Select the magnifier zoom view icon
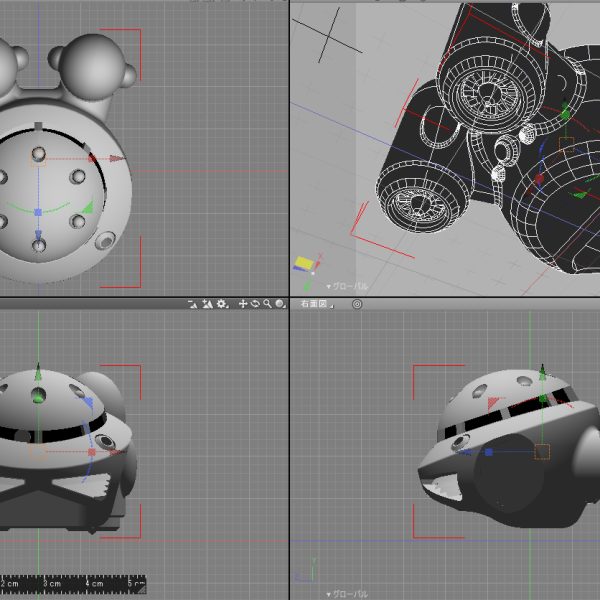Screen dimensions: 600x600 [x=267, y=303]
